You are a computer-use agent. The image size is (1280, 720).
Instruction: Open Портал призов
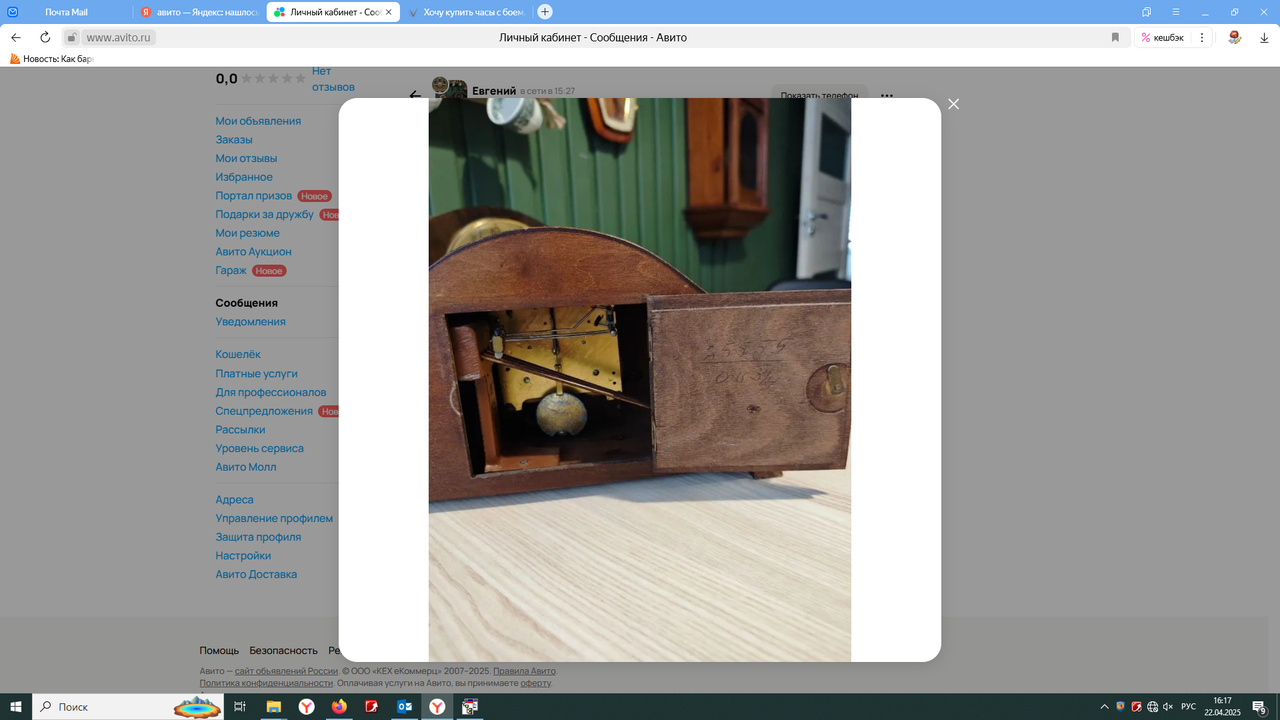pos(254,196)
